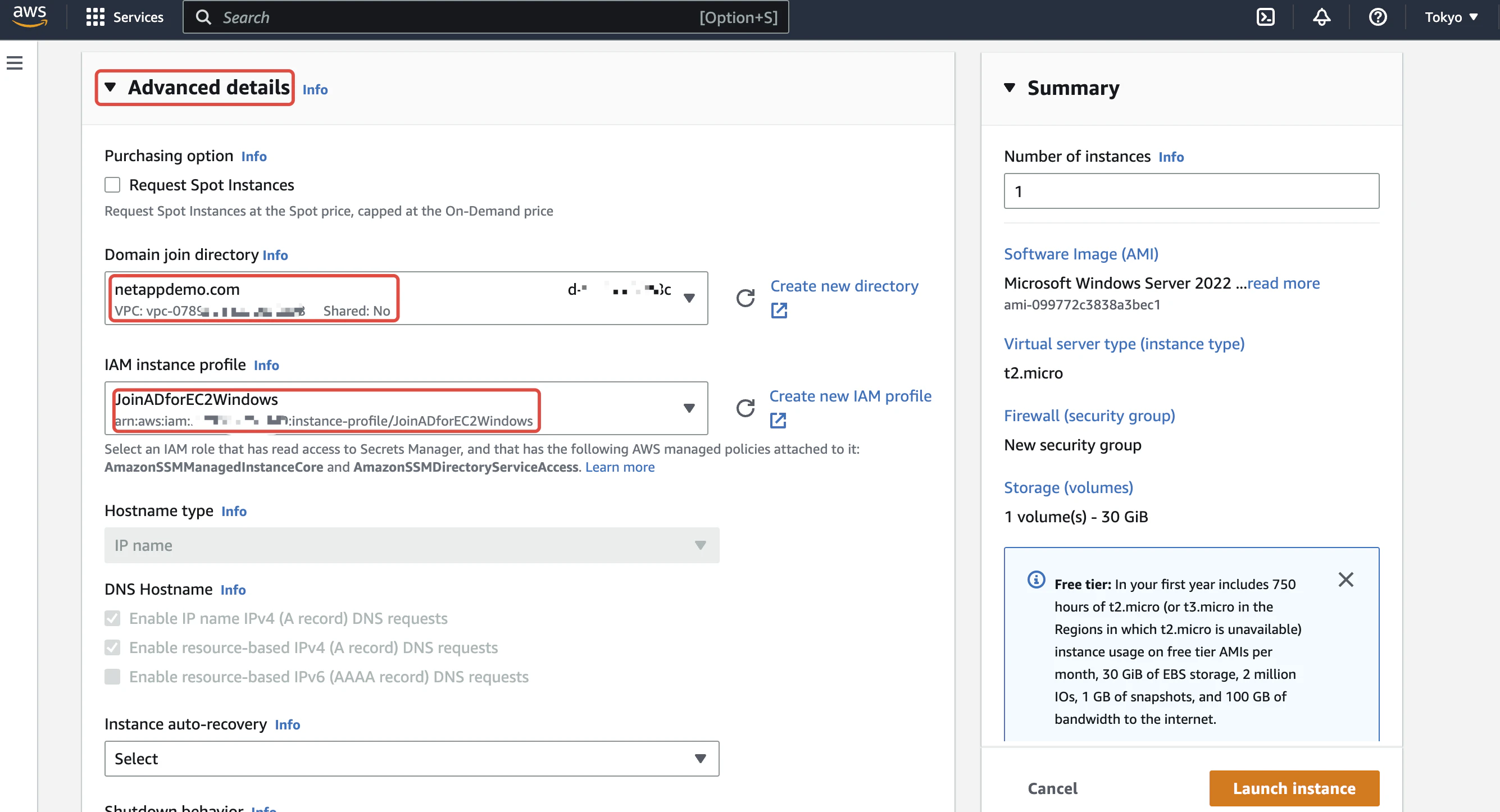
Task: Open the Services menu label
Action: click(138, 17)
